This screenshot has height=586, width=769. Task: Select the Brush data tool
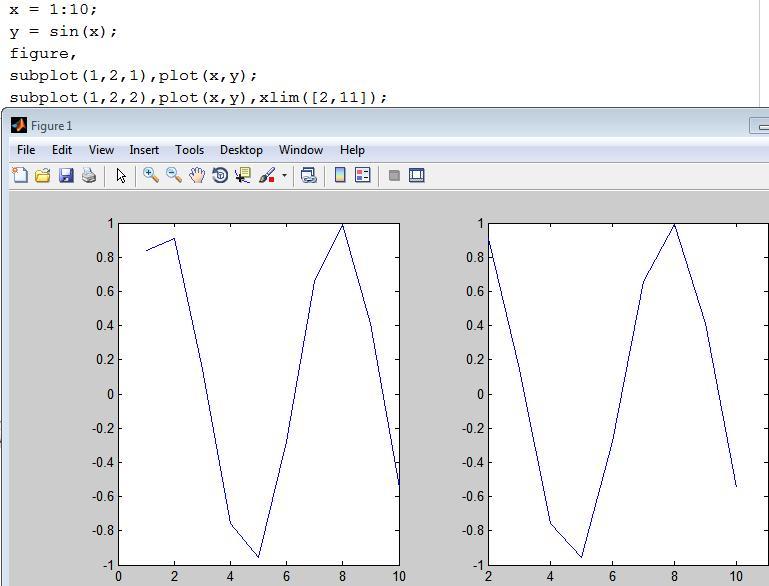coord(267,175)
